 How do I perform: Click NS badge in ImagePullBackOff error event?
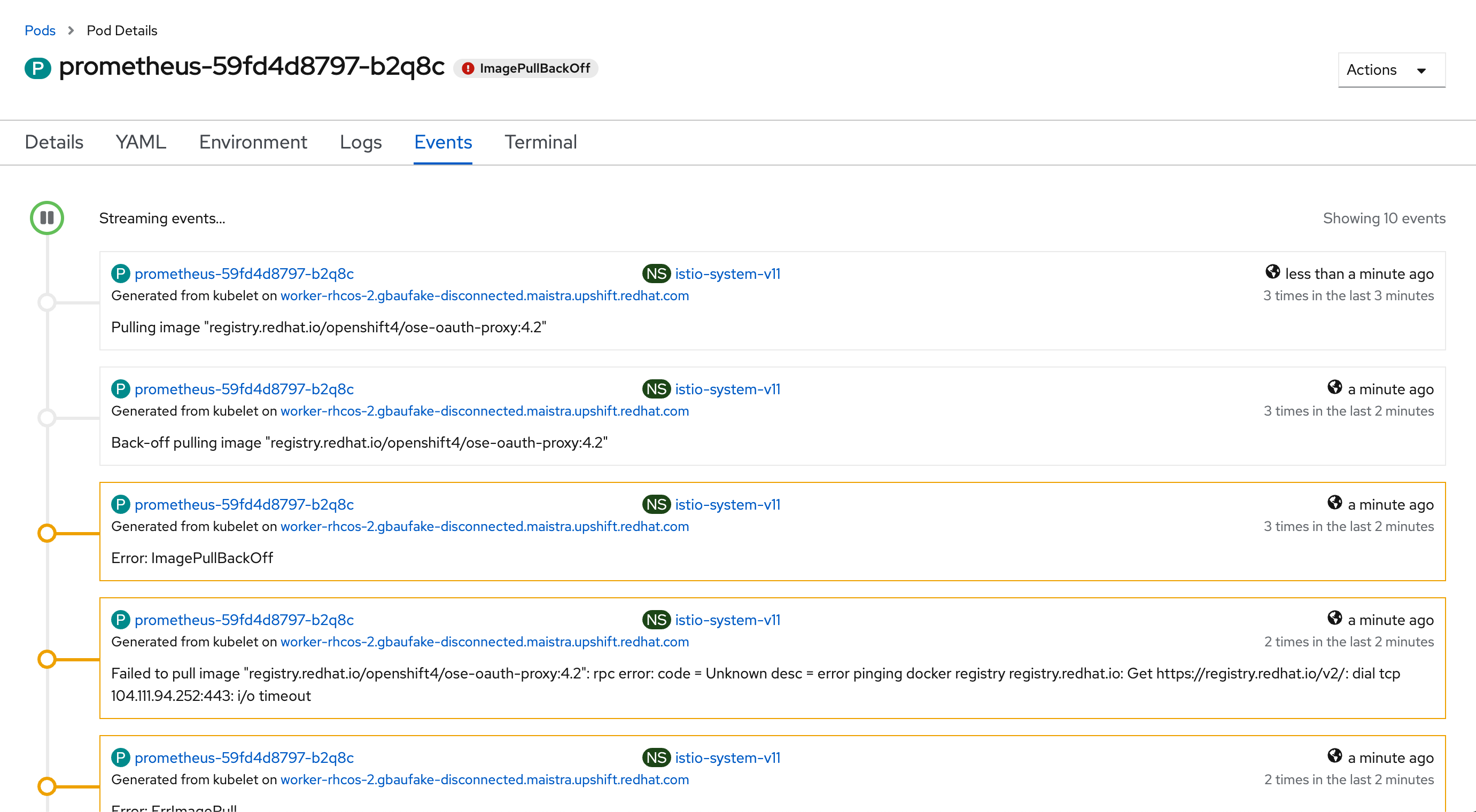(656, 504)
